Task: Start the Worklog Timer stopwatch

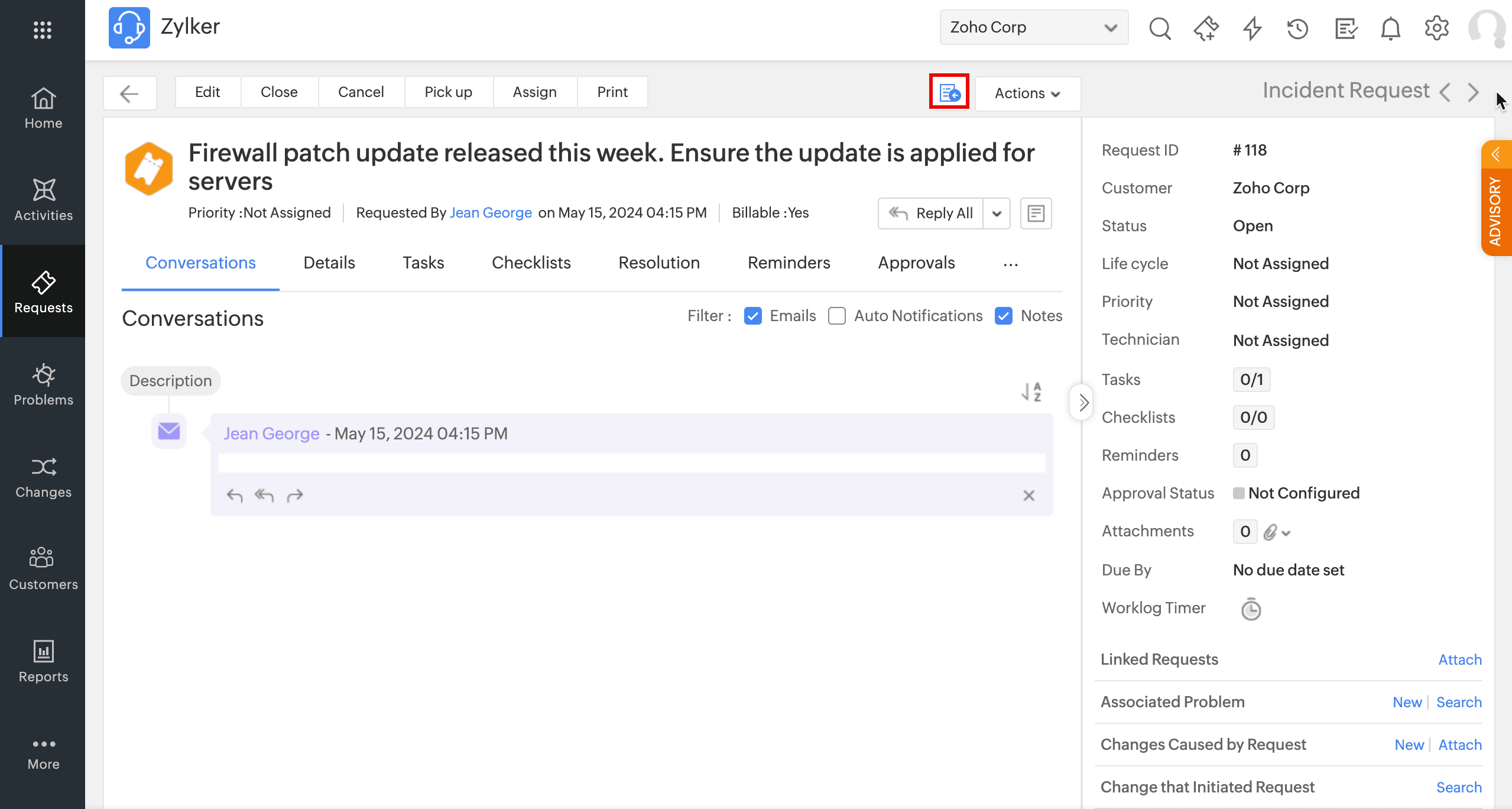Action: coord(1250,609)
